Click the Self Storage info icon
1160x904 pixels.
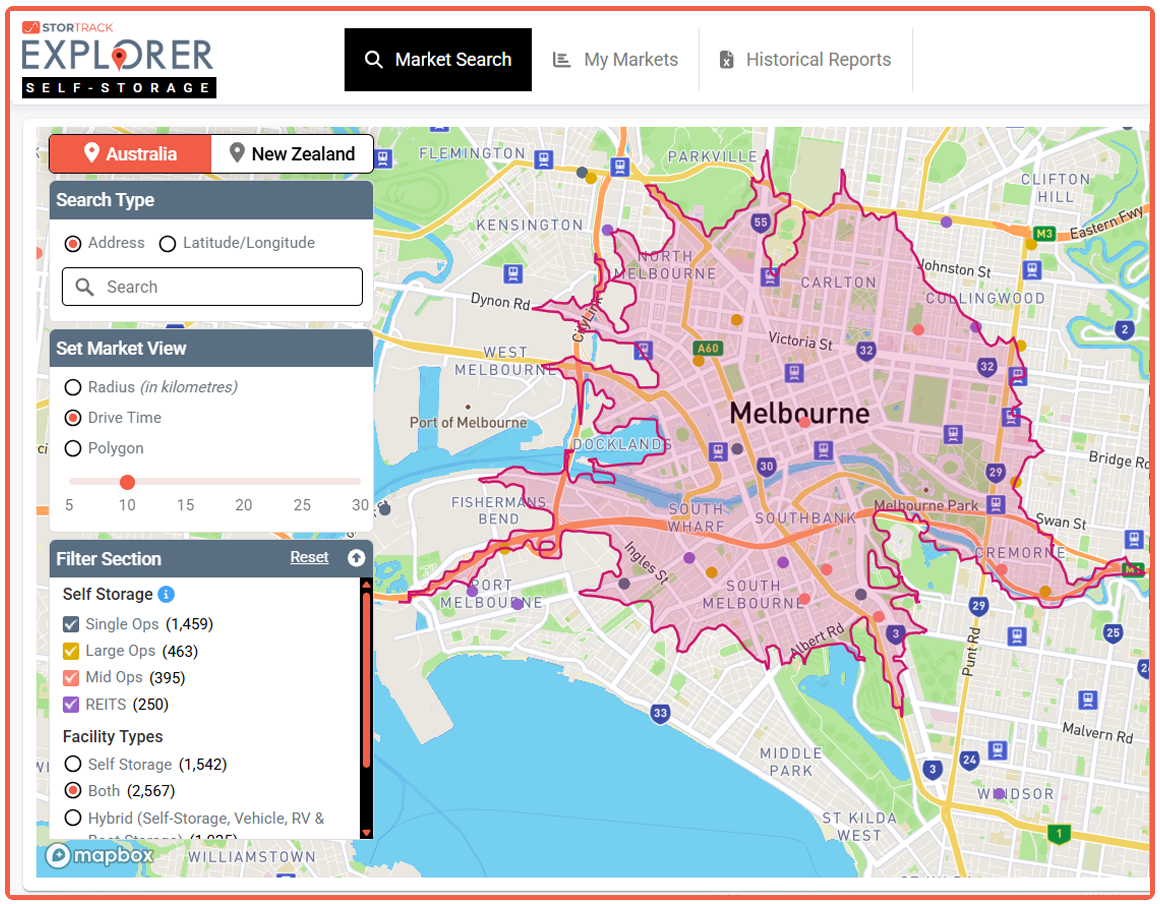tap(166, 594)
